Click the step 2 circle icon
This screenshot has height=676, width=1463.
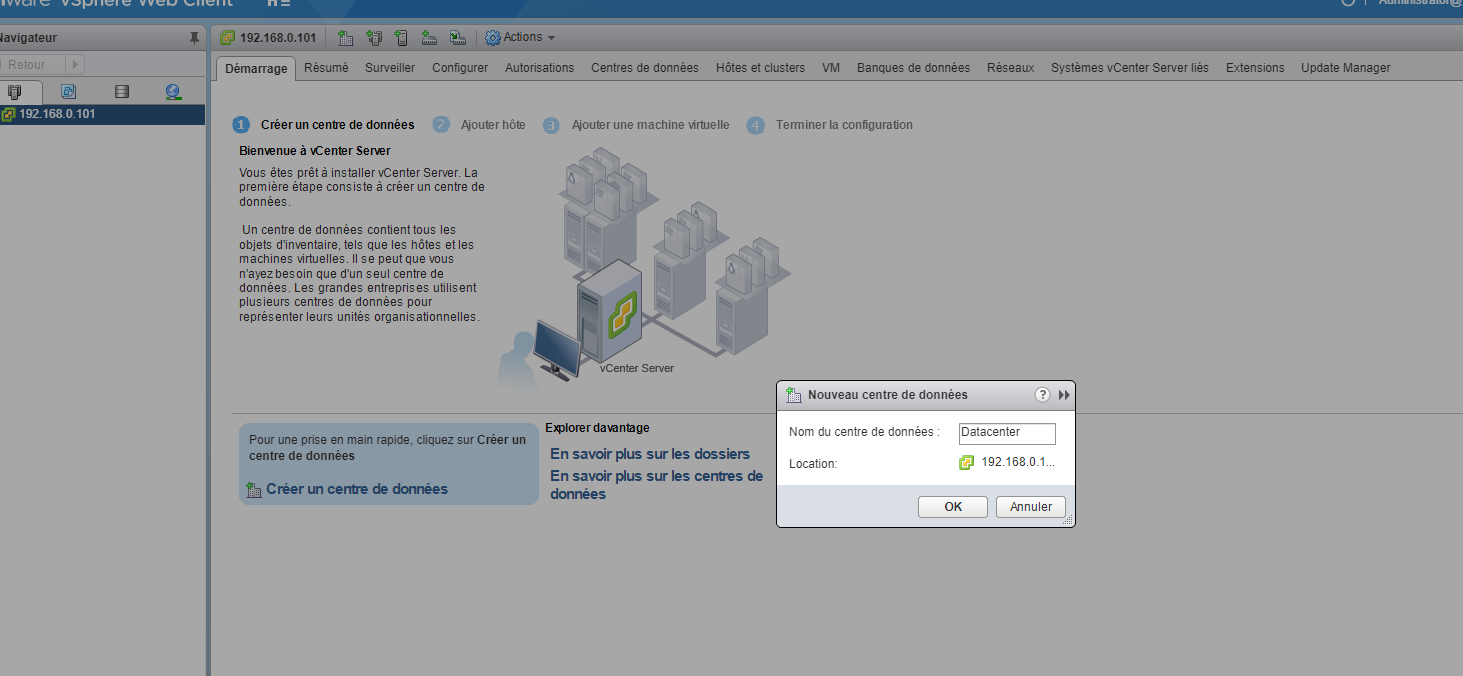(441, 125)
